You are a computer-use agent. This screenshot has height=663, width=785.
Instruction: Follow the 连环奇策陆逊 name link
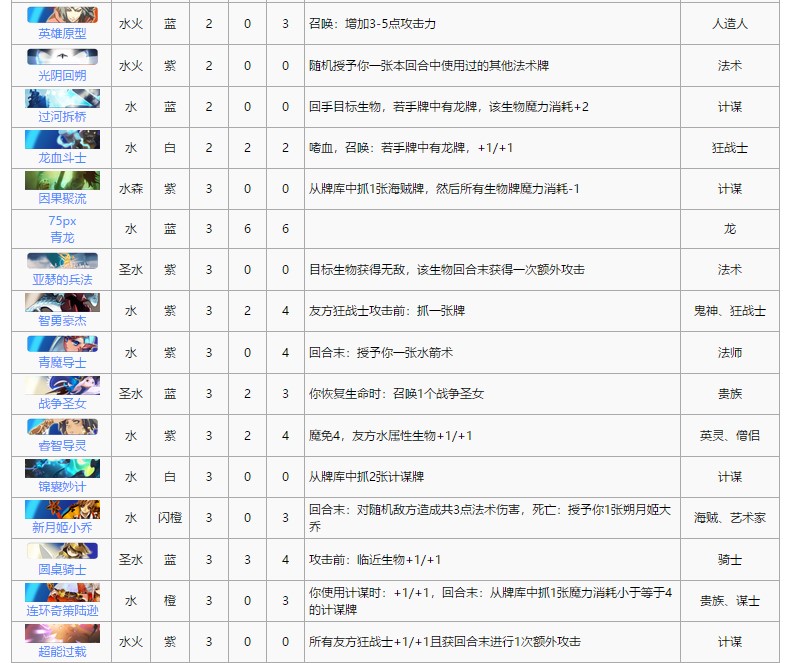(x=62, y=610)
